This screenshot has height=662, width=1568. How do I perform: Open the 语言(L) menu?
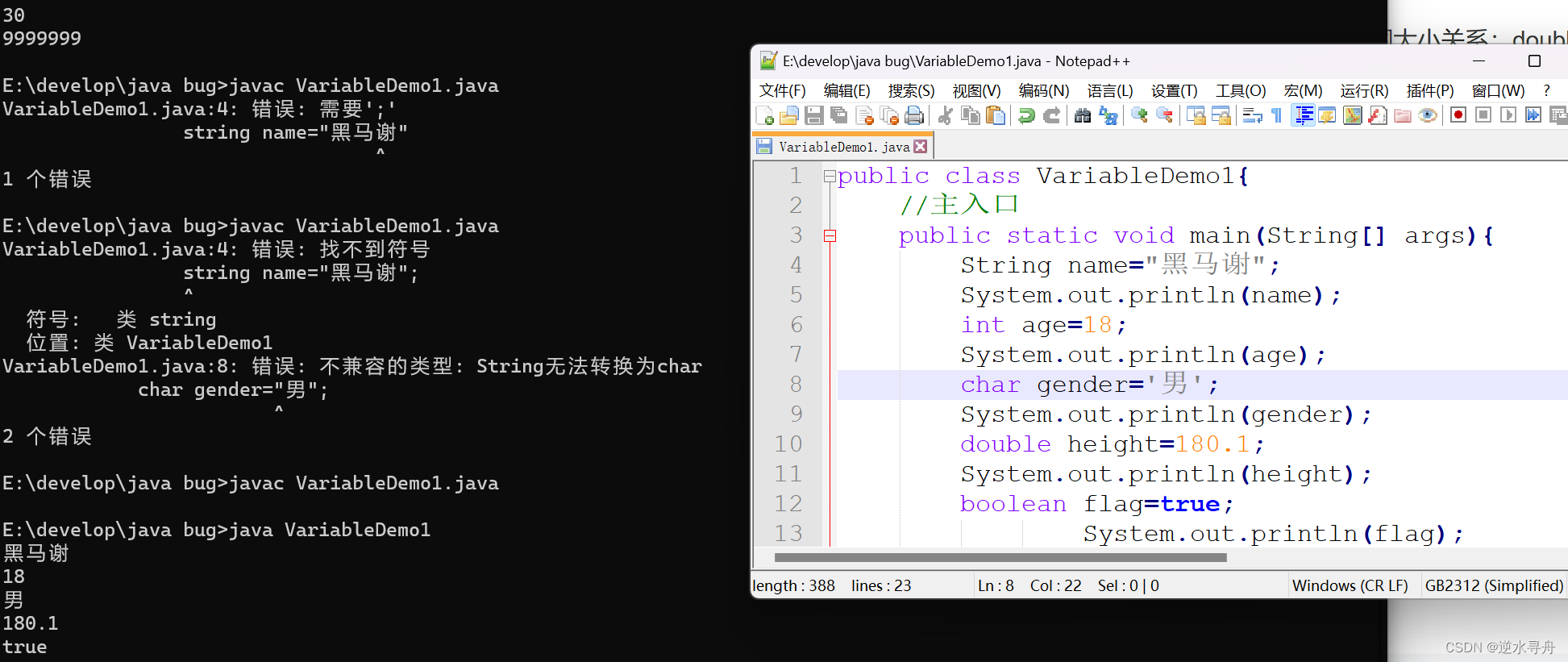(x=1109, y=90)
